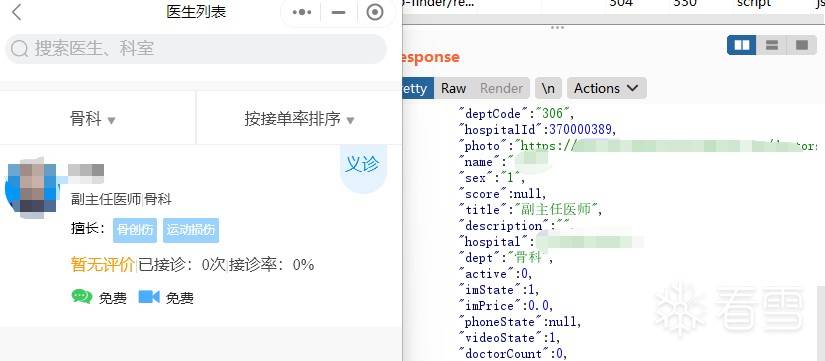Click 暂无评价 rating text
Image resolution: width=825 pixels, height=361 pixels.
pyautogui.click(x=103, y=264)
